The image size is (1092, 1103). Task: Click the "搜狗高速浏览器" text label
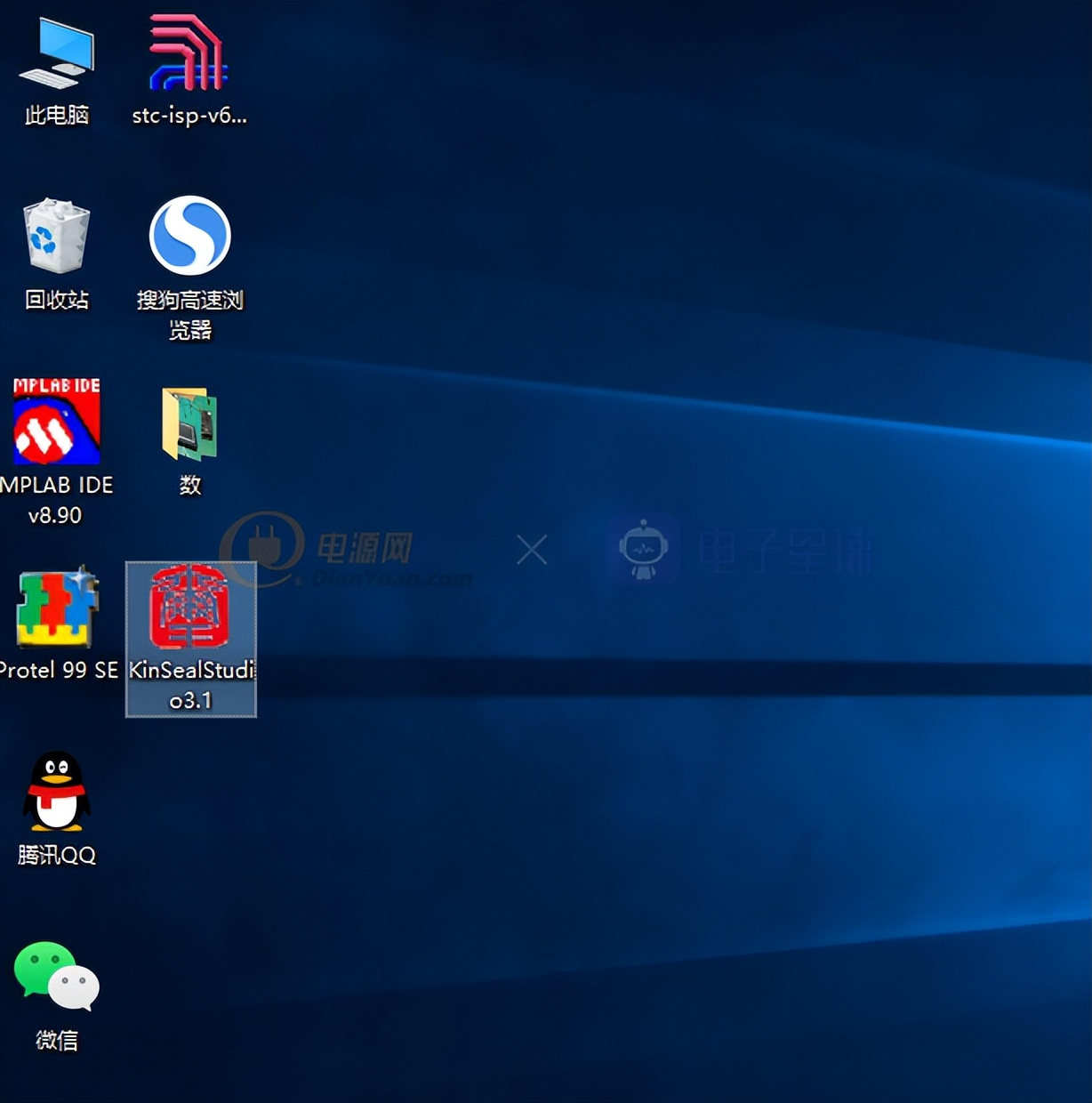coord(189,315)
